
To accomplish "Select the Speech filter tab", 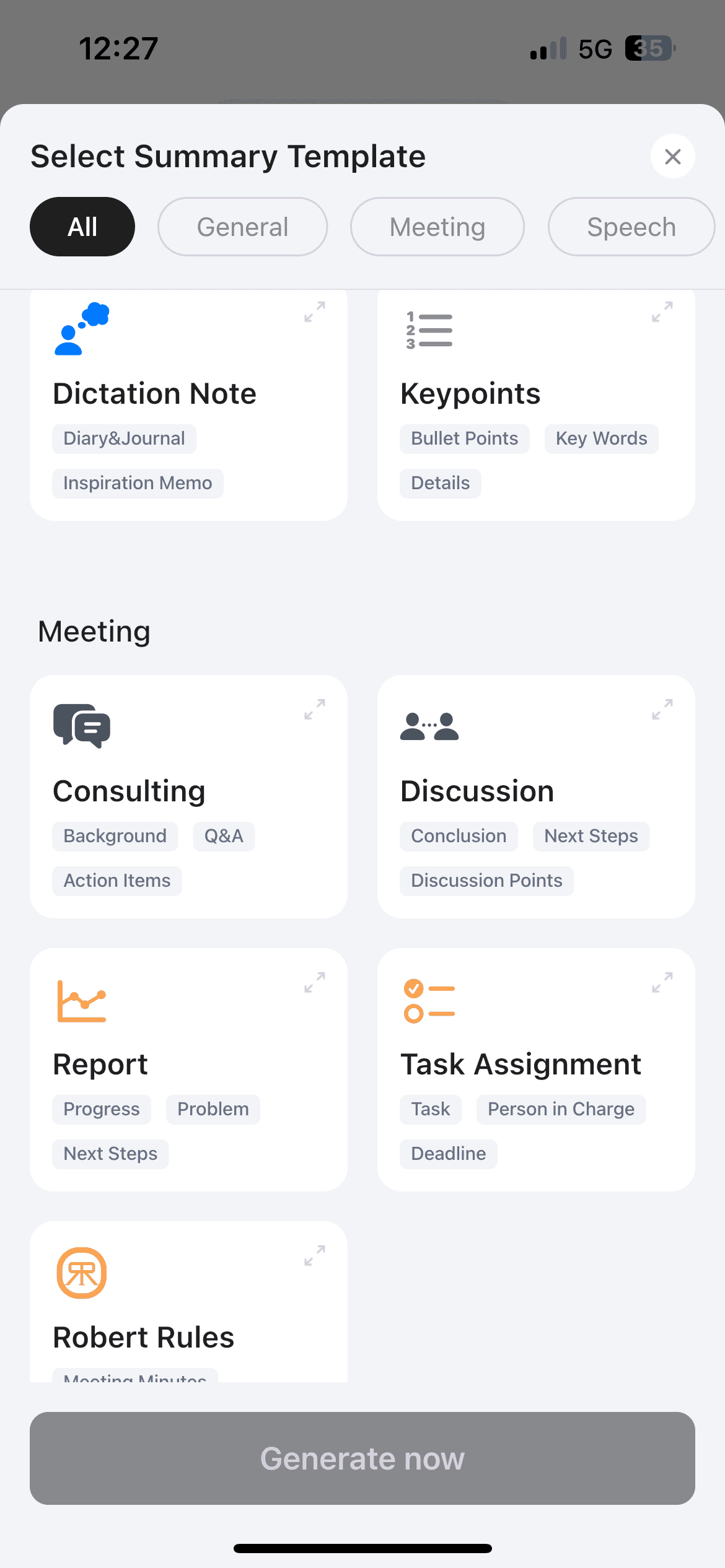I will (631, 227).
